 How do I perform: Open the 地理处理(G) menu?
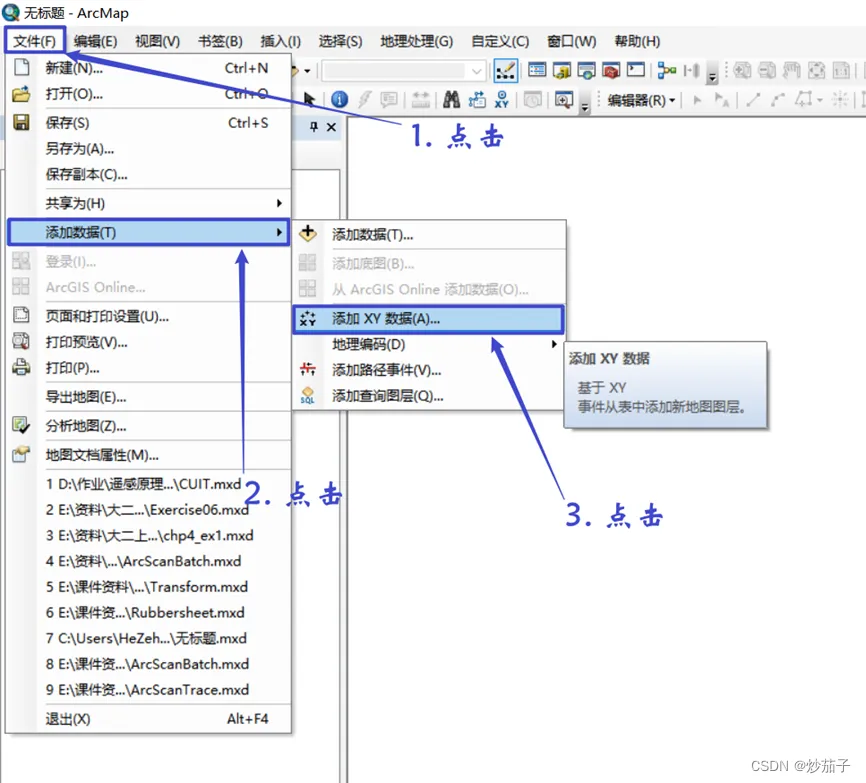[416, 41]
